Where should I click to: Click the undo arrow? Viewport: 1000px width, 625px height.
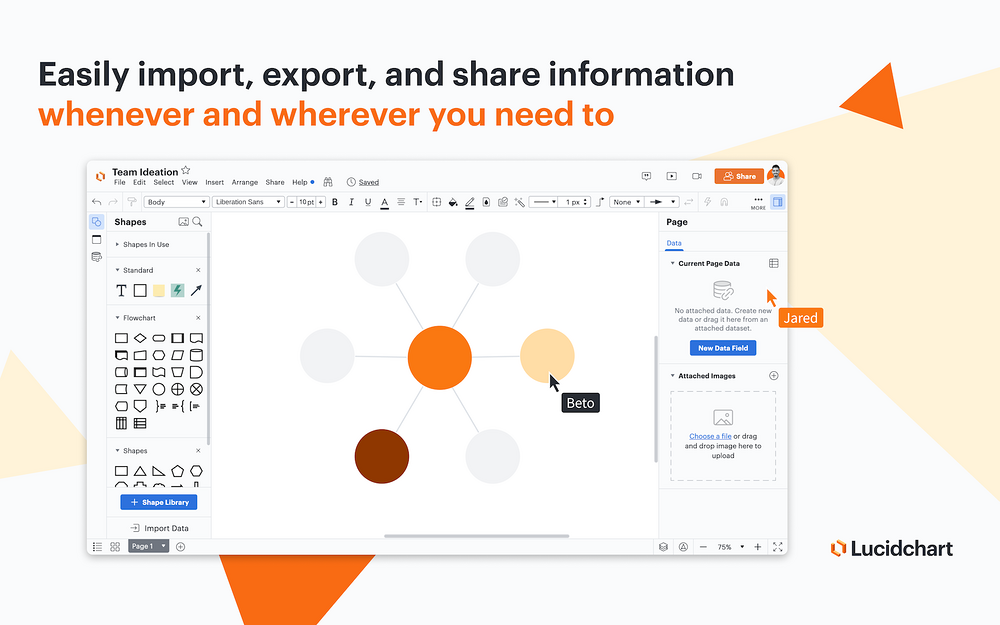[96, 202]
